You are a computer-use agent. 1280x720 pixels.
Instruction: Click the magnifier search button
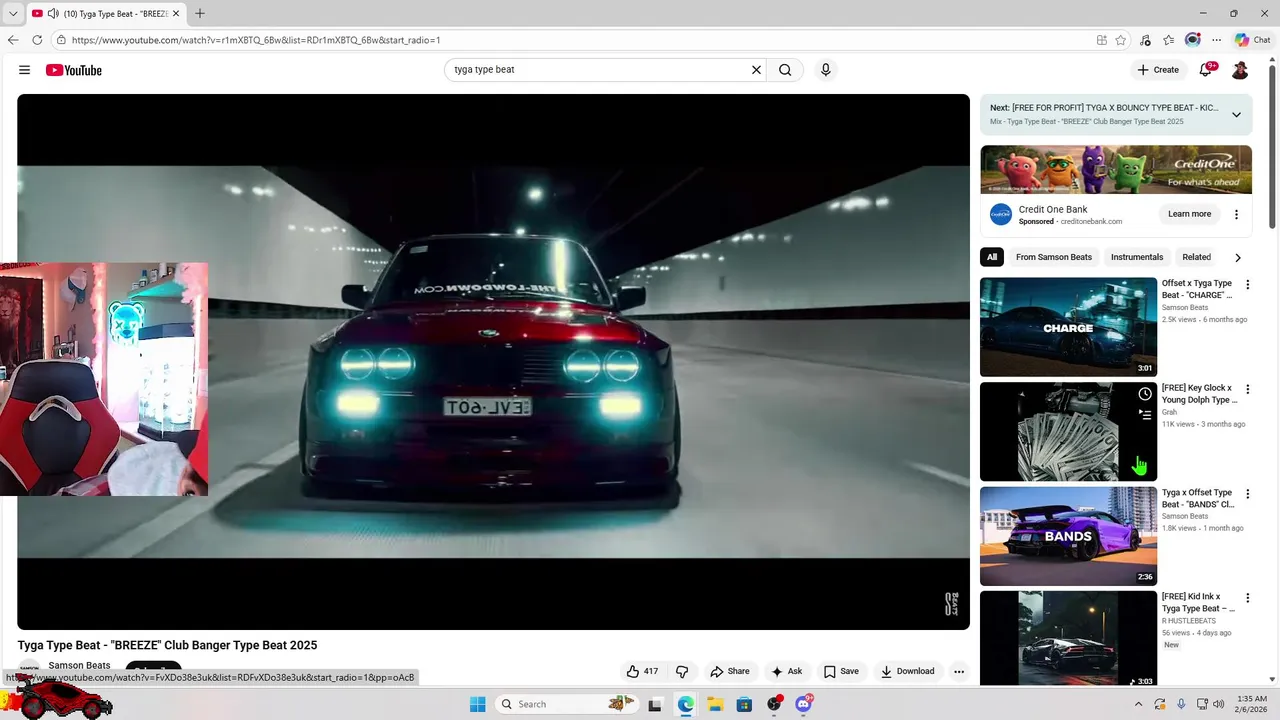[785, 70]
